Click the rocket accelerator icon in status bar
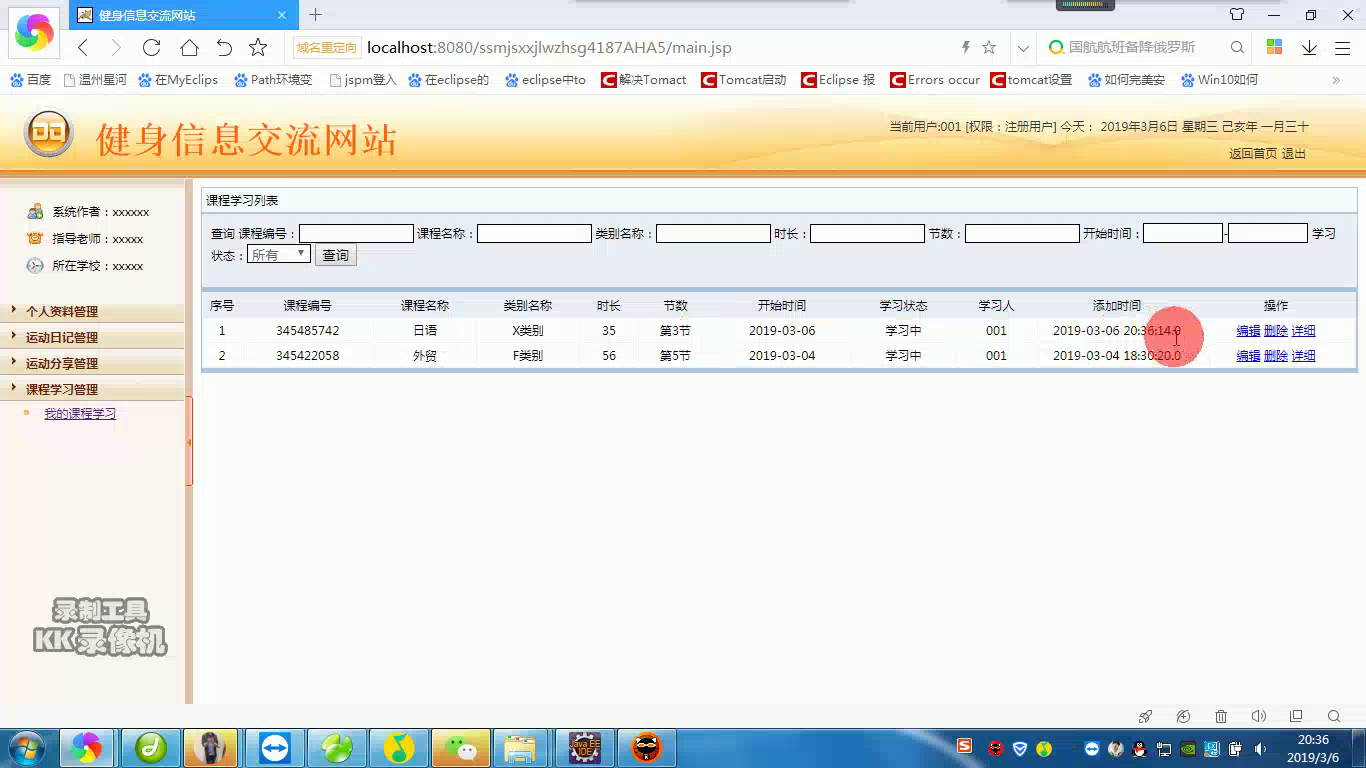 1145,716
